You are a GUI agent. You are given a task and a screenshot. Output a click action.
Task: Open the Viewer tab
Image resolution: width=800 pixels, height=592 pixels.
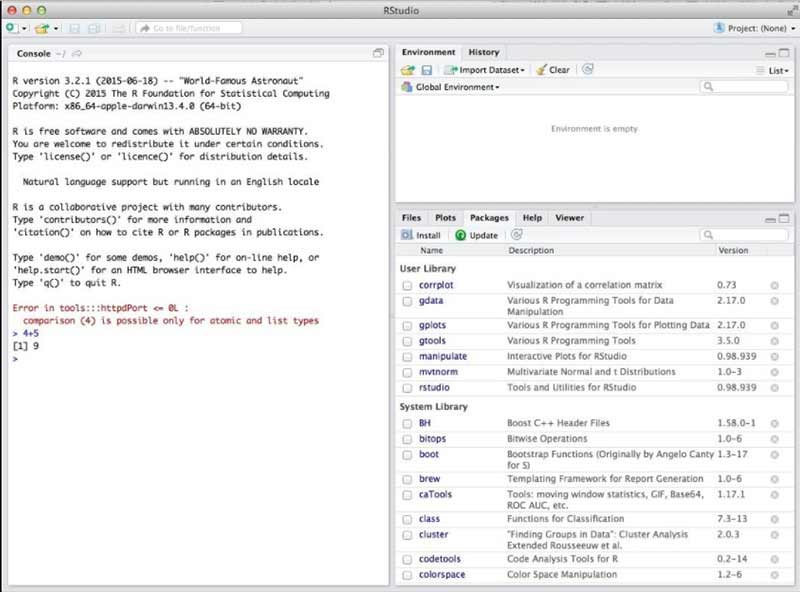569,218
